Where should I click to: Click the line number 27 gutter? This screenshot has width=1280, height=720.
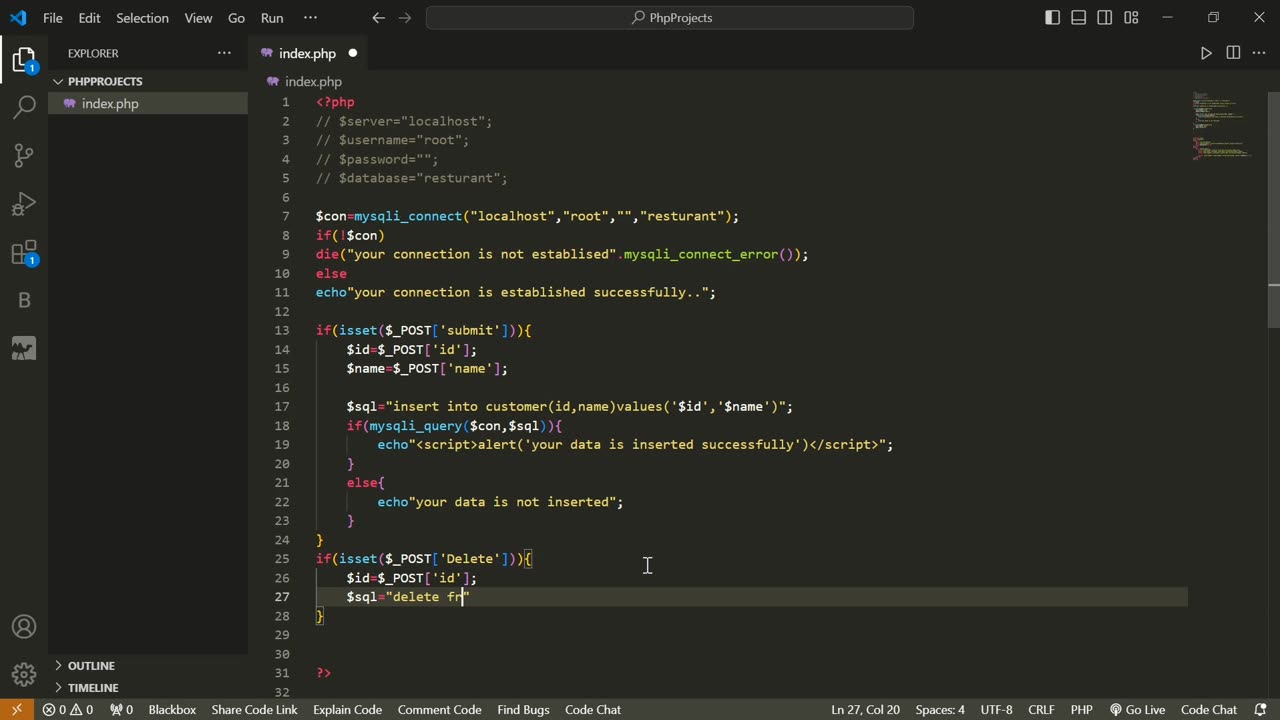(x=283, y=597)
